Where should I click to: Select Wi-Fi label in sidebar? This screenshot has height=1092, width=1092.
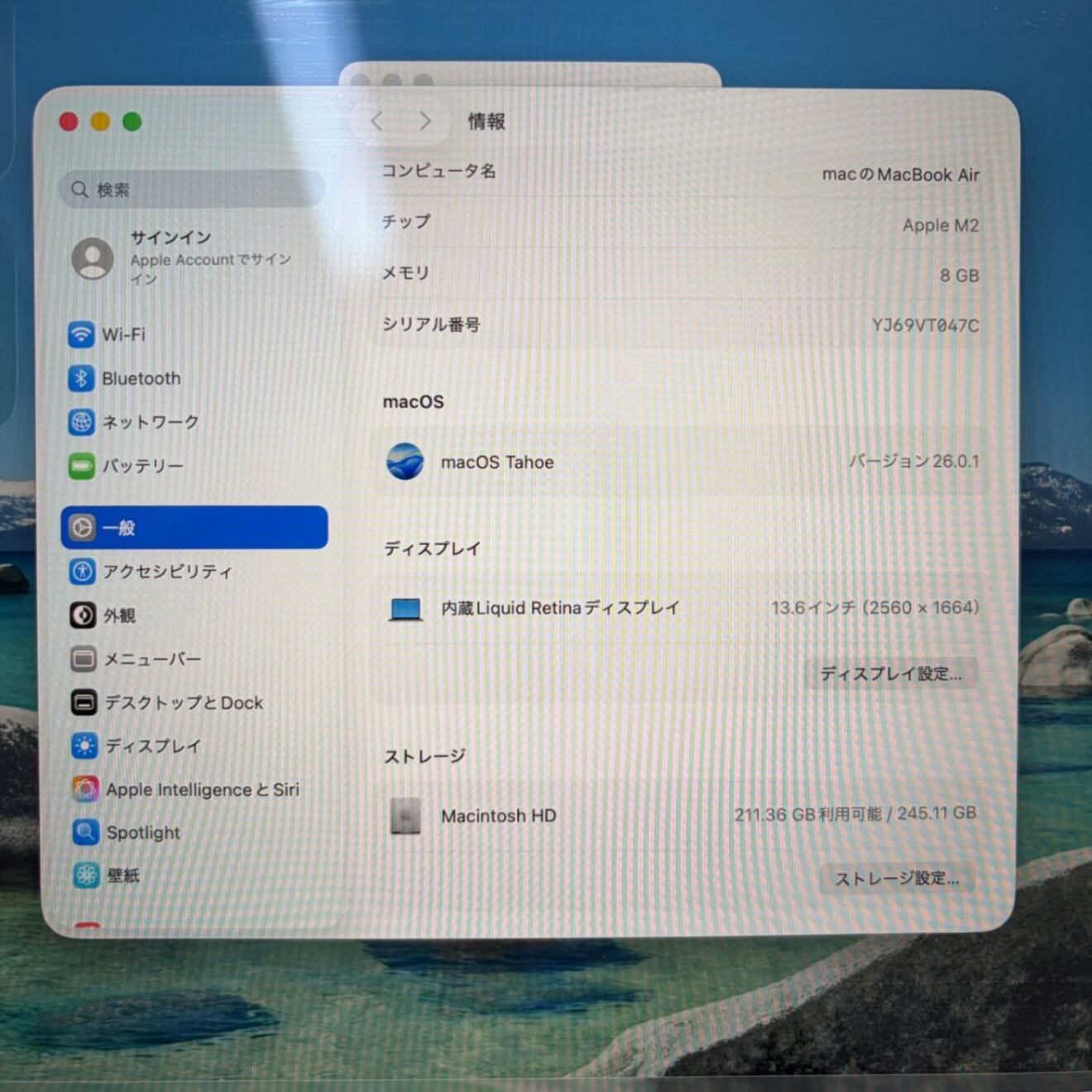tap(123, 334)
